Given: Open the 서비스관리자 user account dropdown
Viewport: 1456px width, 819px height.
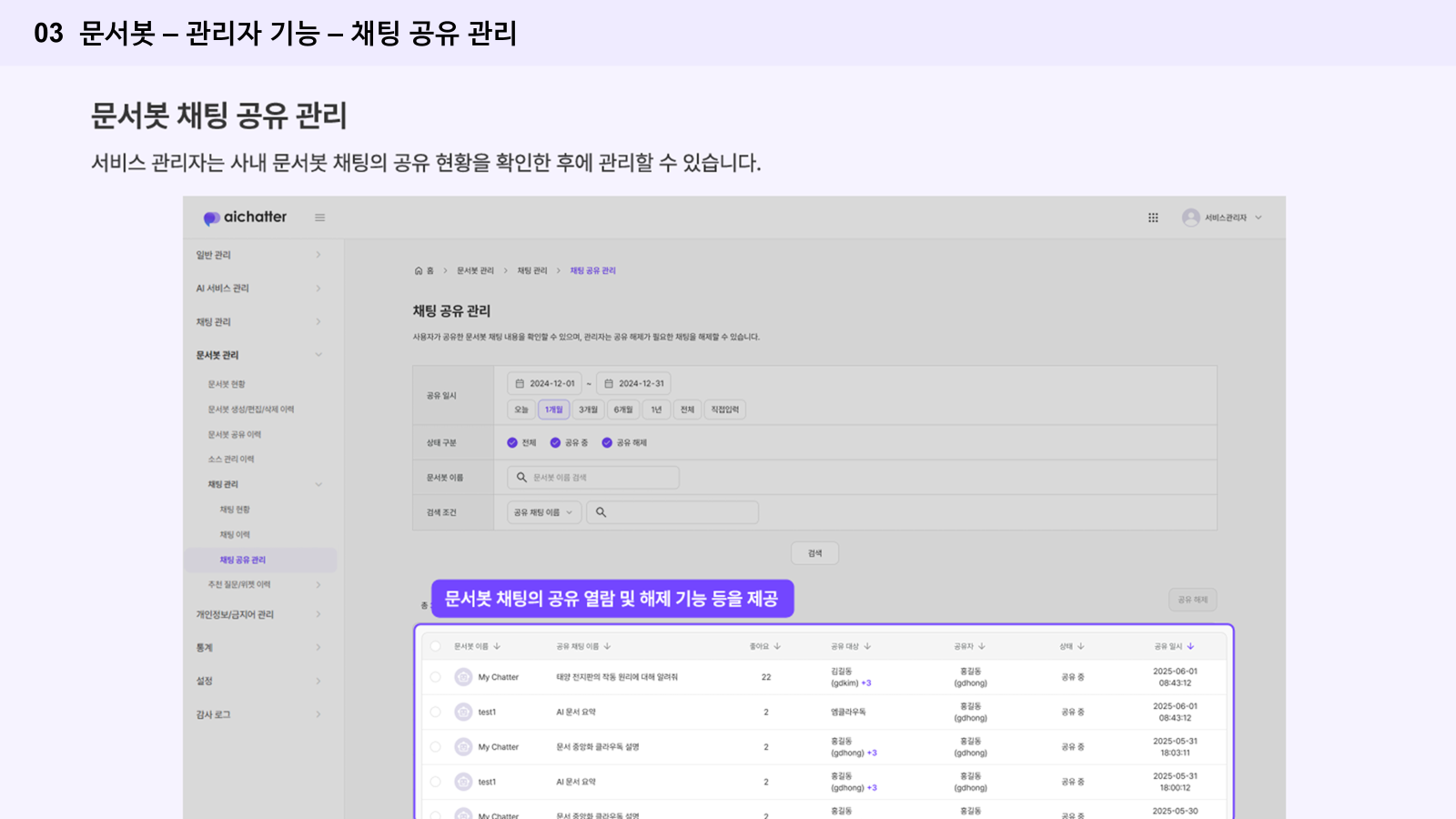Looking at the screenshot, I should click(1222, 217).
